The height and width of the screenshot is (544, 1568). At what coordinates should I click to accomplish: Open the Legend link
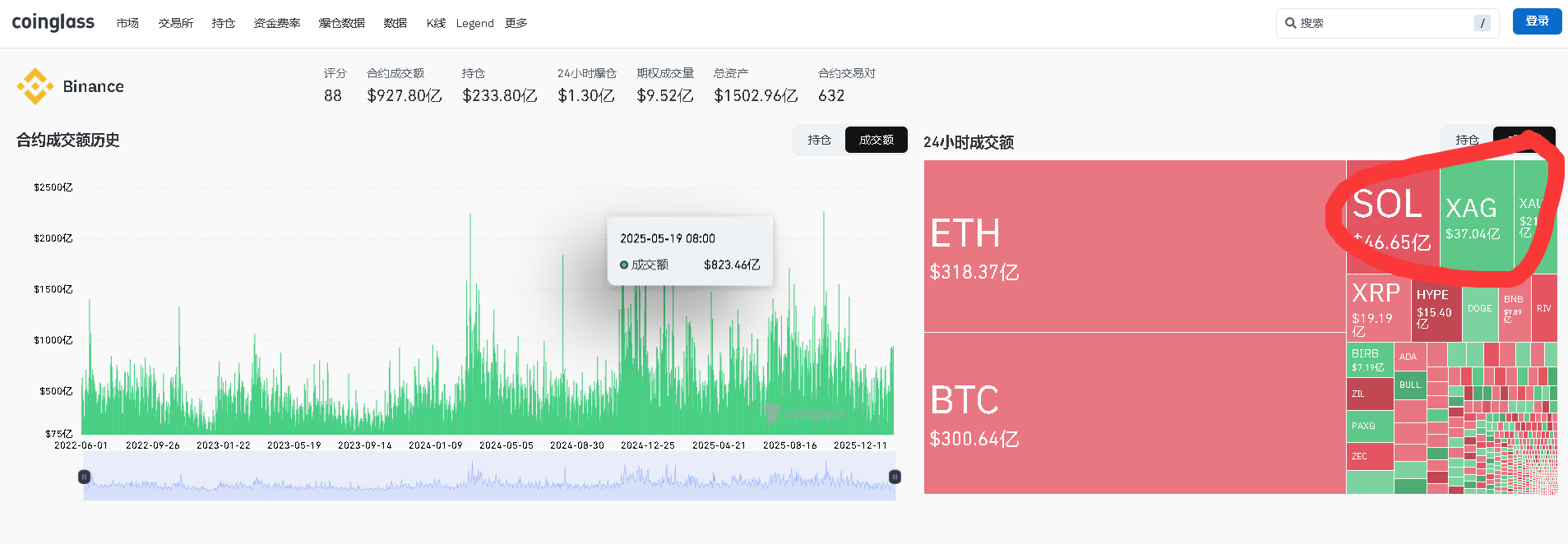tap(474, 23)
